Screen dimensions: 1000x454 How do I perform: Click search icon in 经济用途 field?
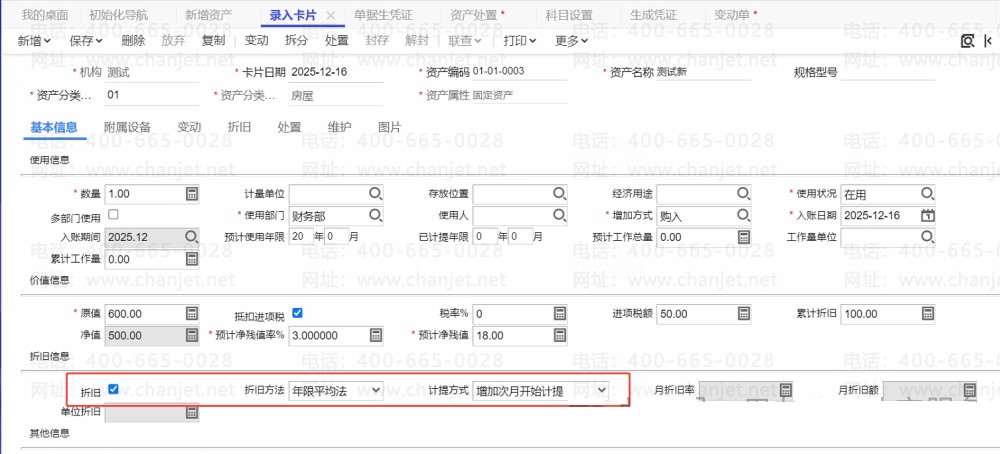pos(744,194)
